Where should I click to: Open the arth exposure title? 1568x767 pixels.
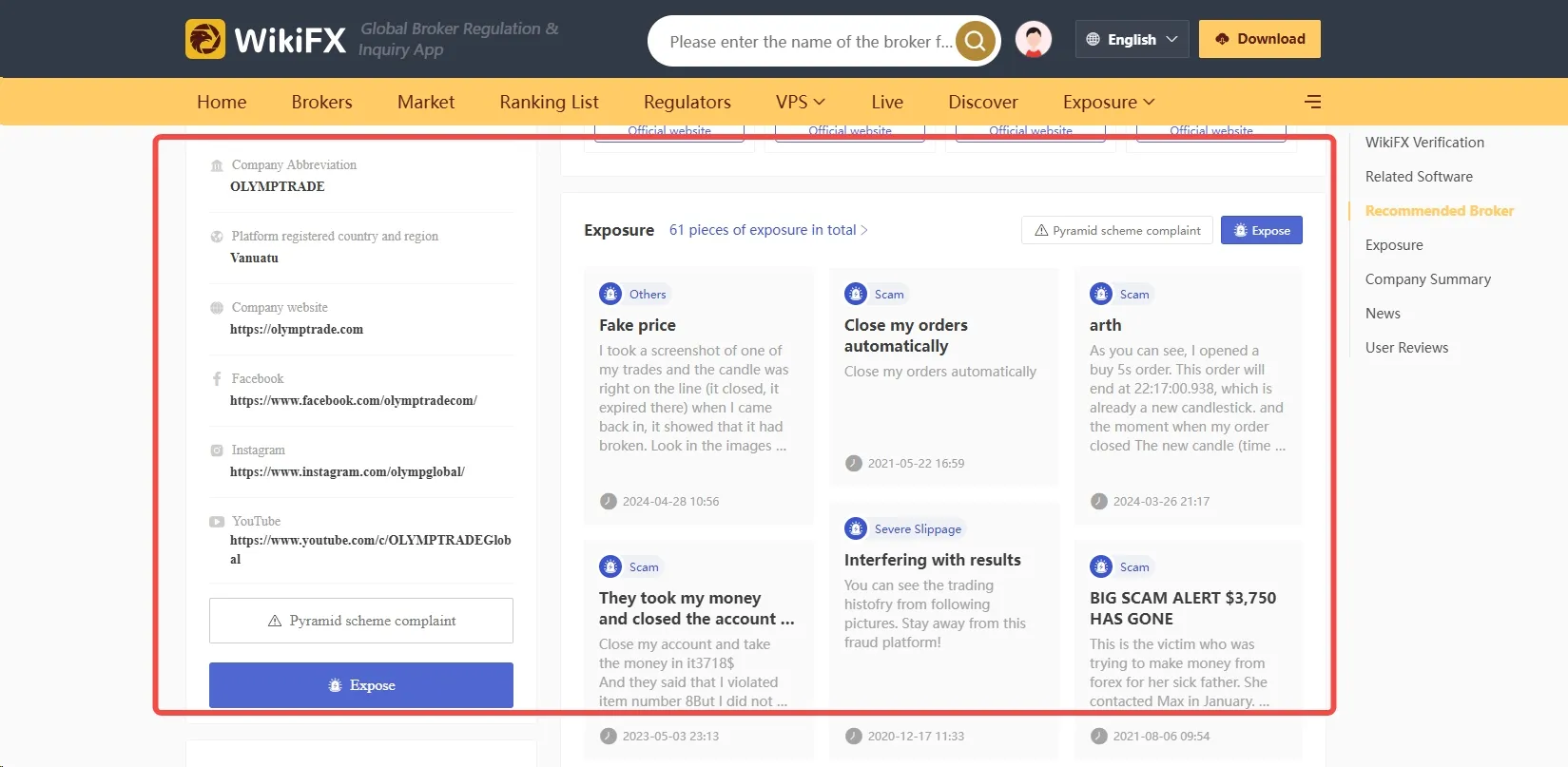click(x=1105, y=325)
